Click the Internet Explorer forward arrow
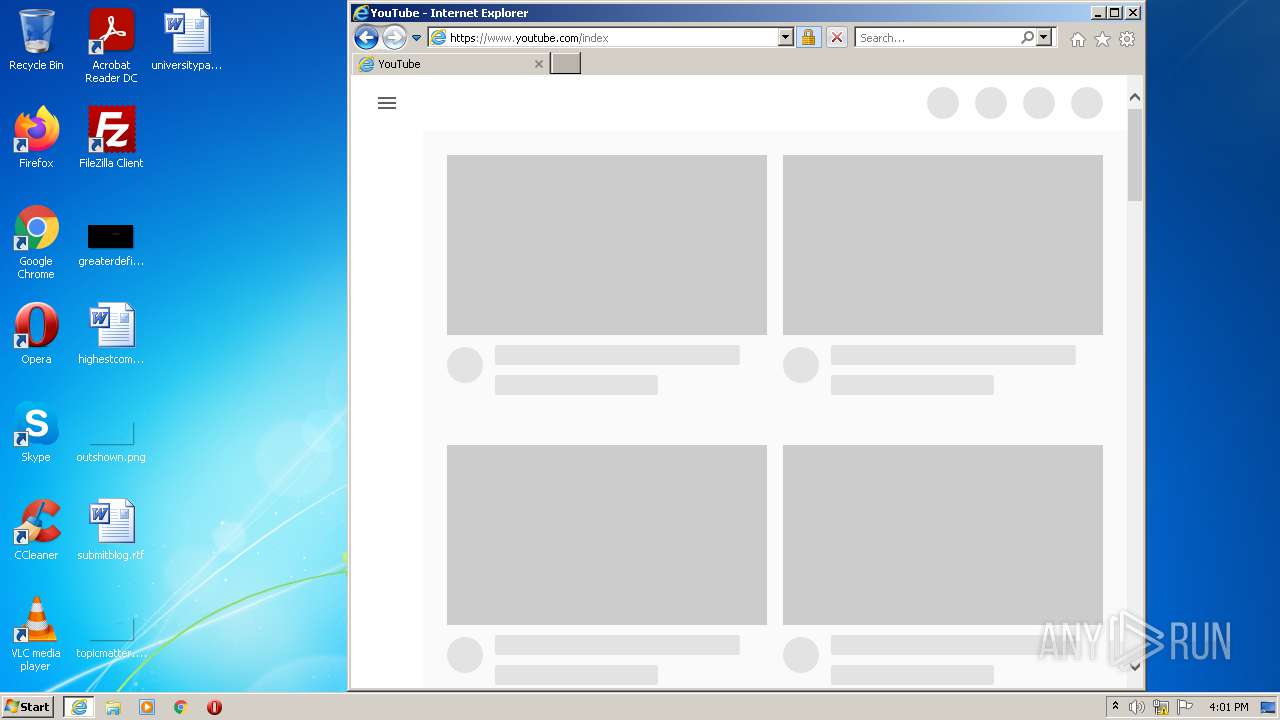The height and width of the screenshot is (720, 1280). tap(394, 38)
